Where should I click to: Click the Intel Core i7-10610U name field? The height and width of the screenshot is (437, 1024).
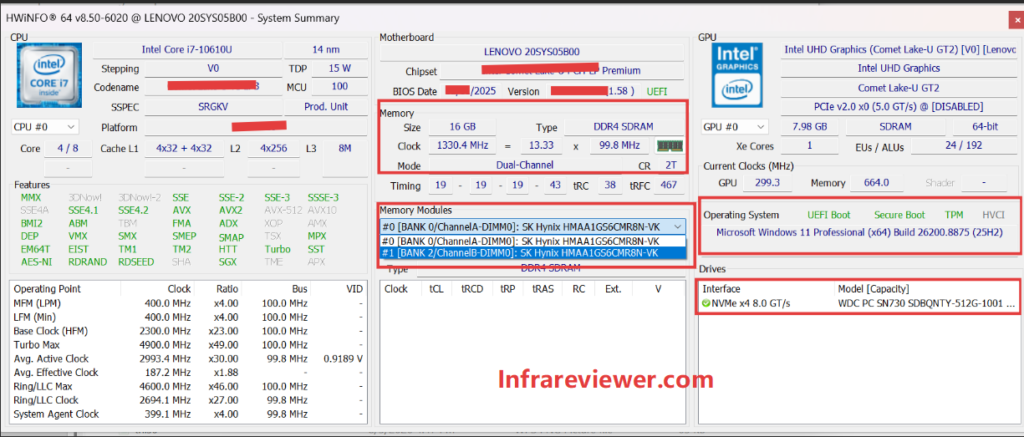[186, 50]
